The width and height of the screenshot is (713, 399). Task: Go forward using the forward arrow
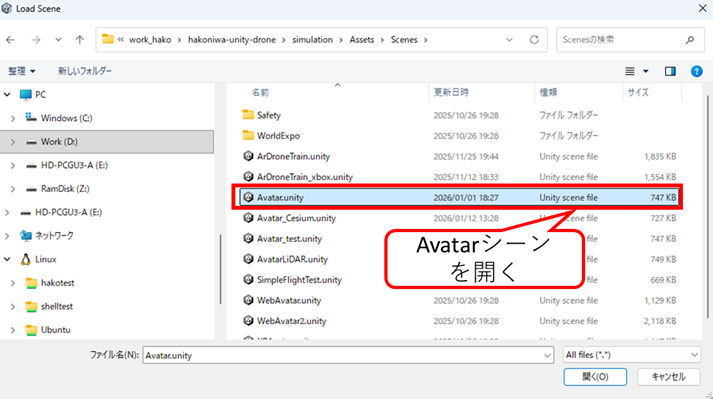(x=35, y=40)
